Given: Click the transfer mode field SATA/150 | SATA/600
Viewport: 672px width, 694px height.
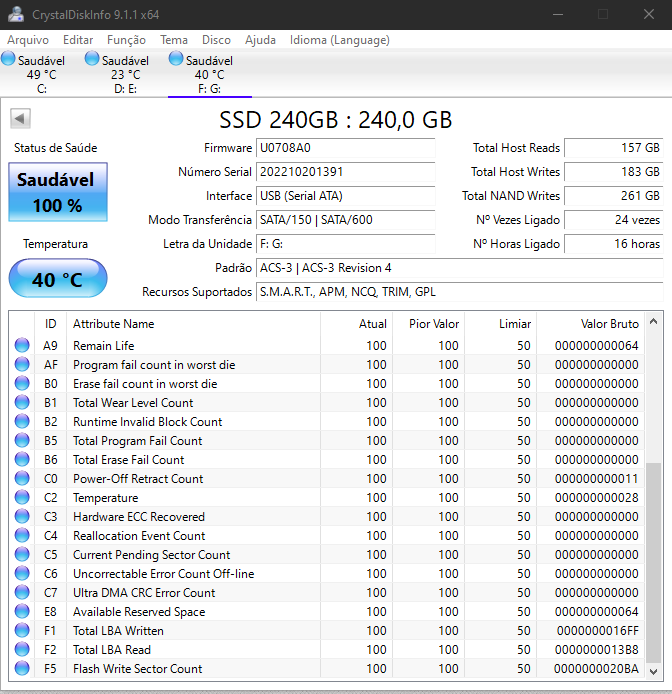Looking at the screenshot, I should click(x=345, y=220).
